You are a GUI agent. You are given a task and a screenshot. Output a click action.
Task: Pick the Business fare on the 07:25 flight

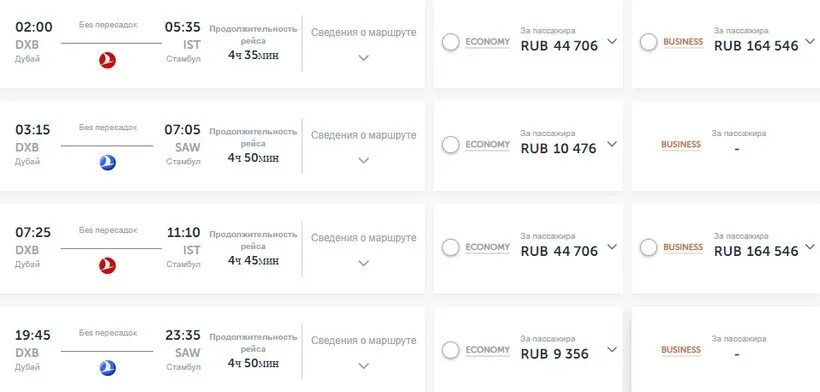click(648, 248)
